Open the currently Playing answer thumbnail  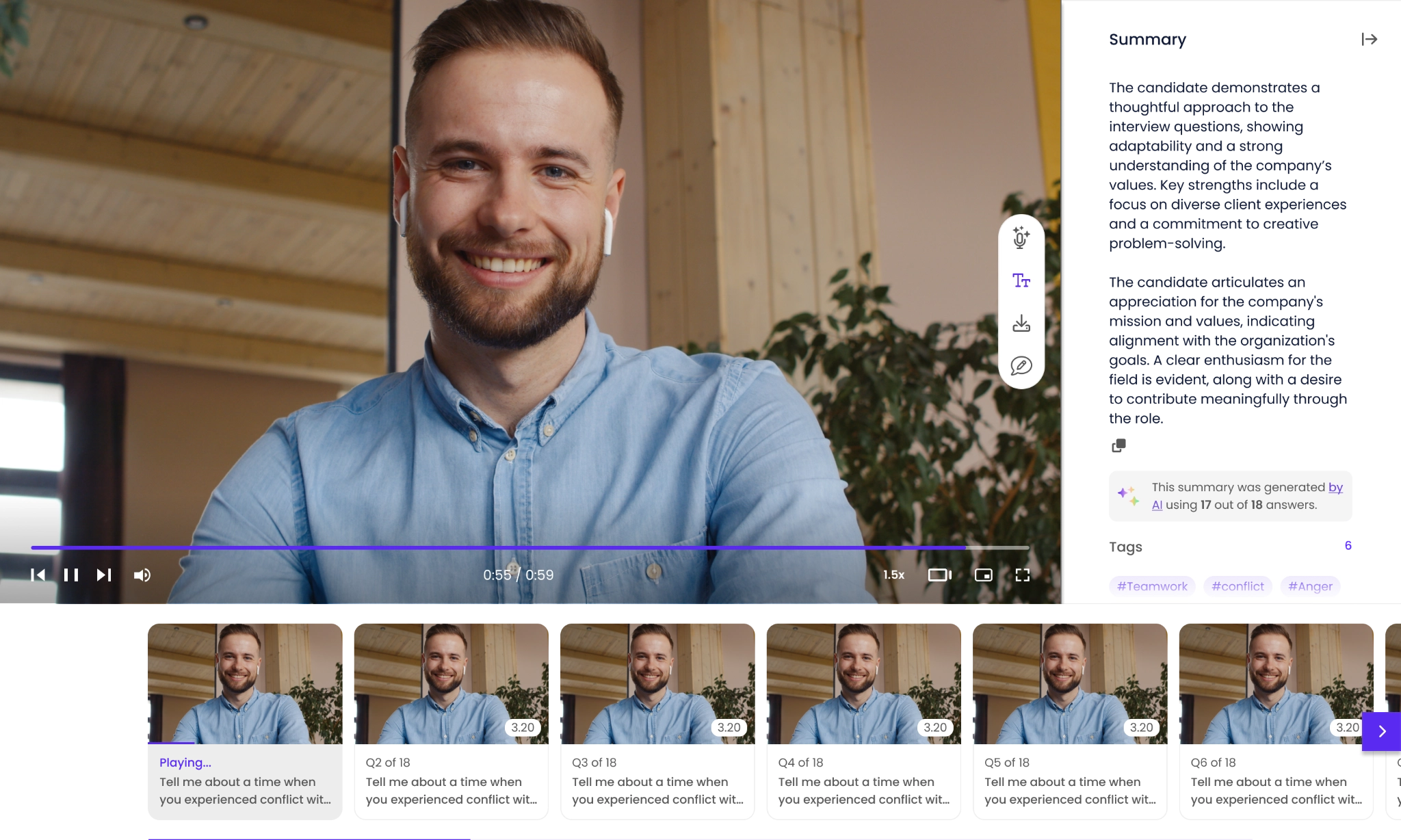245,683
